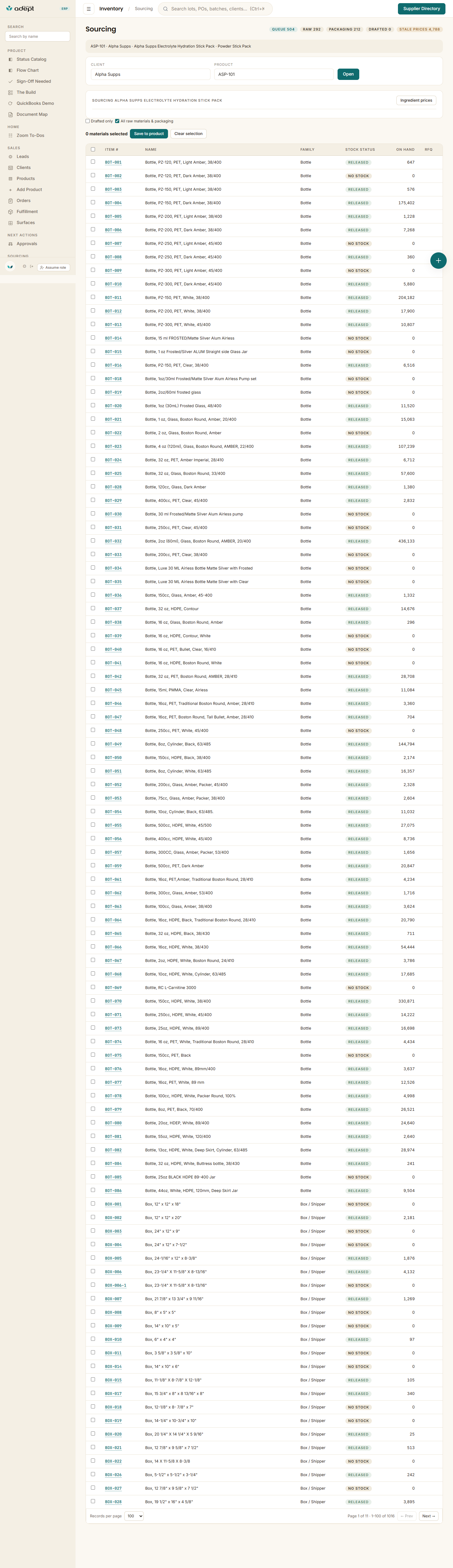Image resolution: width=453 pixels, height=1568 pixels.
Task: Open the Supplier Directory
Action: click(421, 9)
